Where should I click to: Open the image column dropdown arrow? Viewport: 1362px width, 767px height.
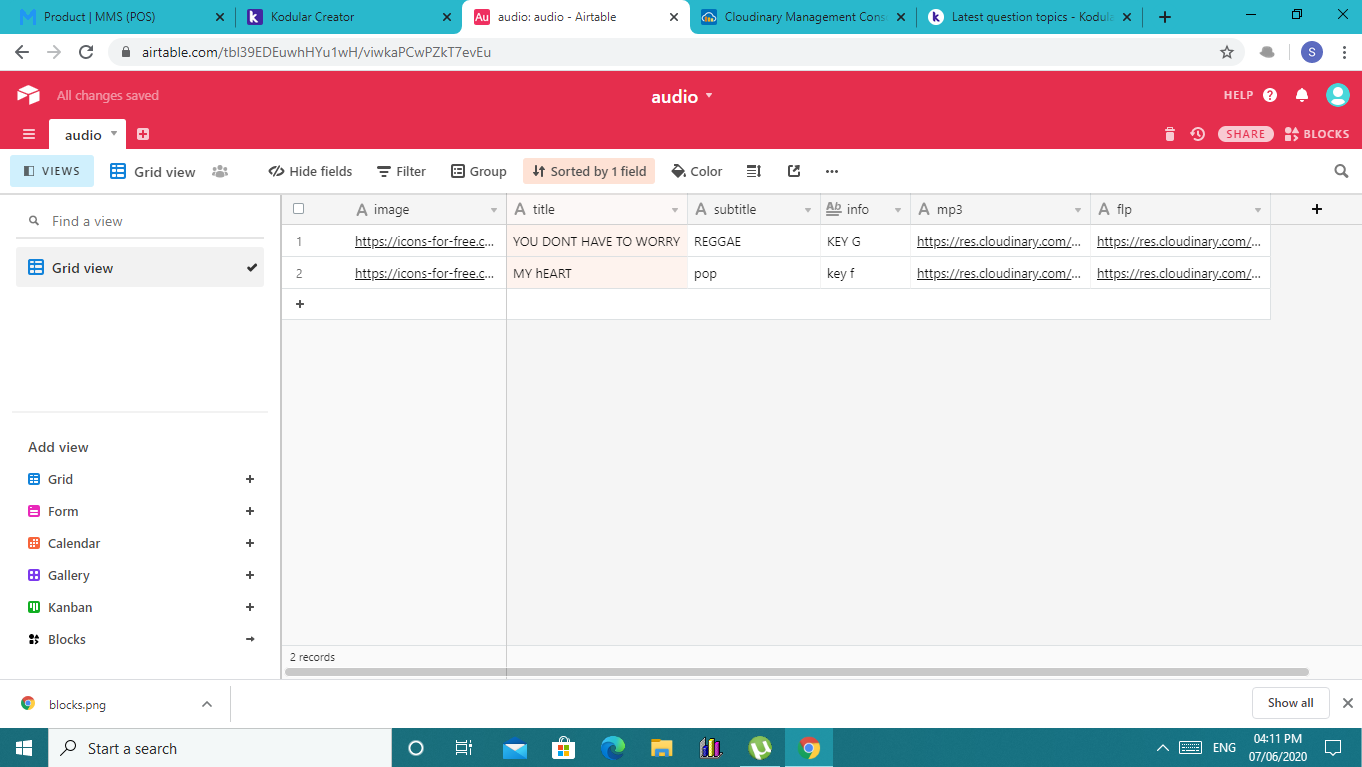click(494, 210)
